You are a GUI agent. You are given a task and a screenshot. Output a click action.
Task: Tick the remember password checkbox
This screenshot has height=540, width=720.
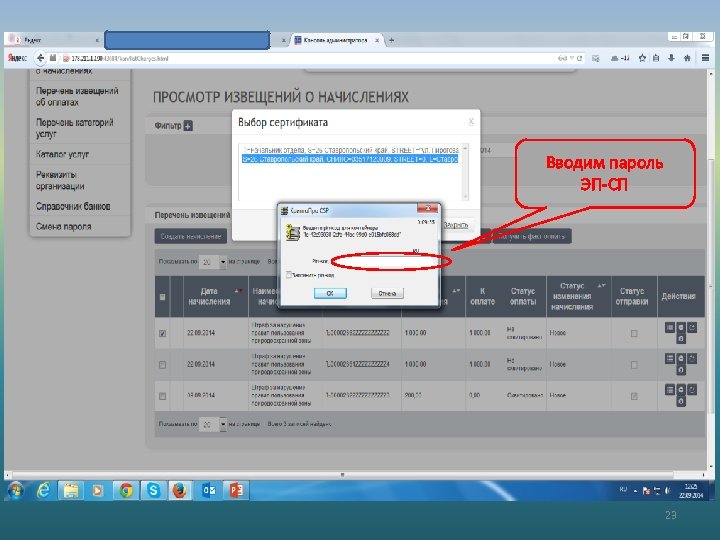(x=289, y=275)
